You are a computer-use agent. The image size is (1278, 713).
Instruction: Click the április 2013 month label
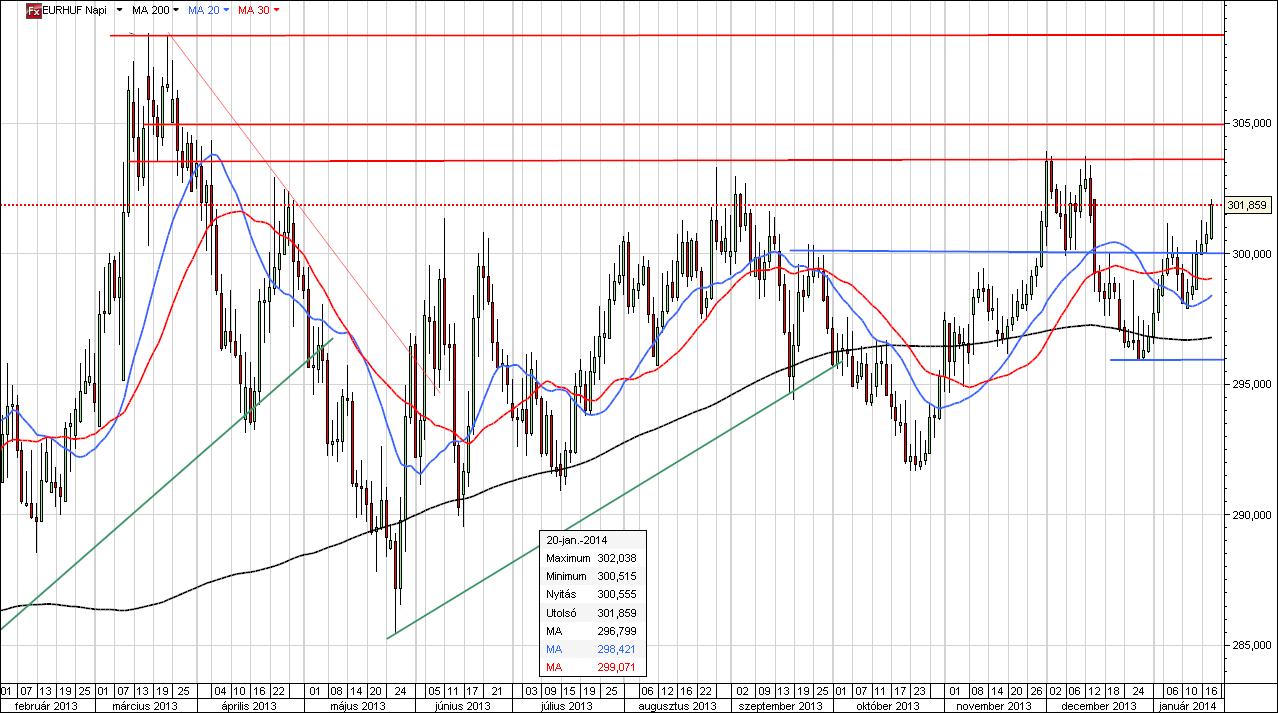click(249, 705)
